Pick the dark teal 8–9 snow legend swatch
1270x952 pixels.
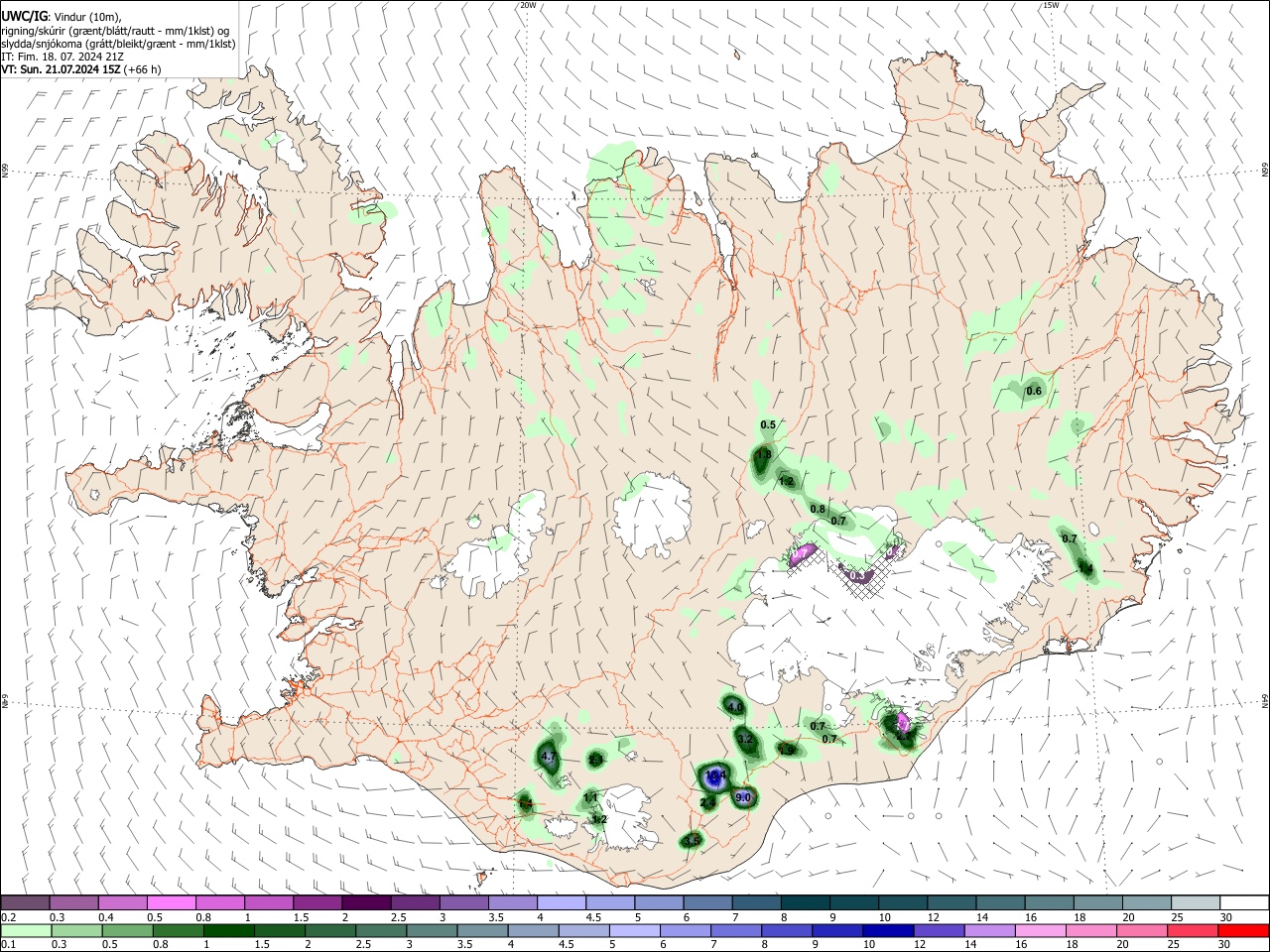[806, 903]
